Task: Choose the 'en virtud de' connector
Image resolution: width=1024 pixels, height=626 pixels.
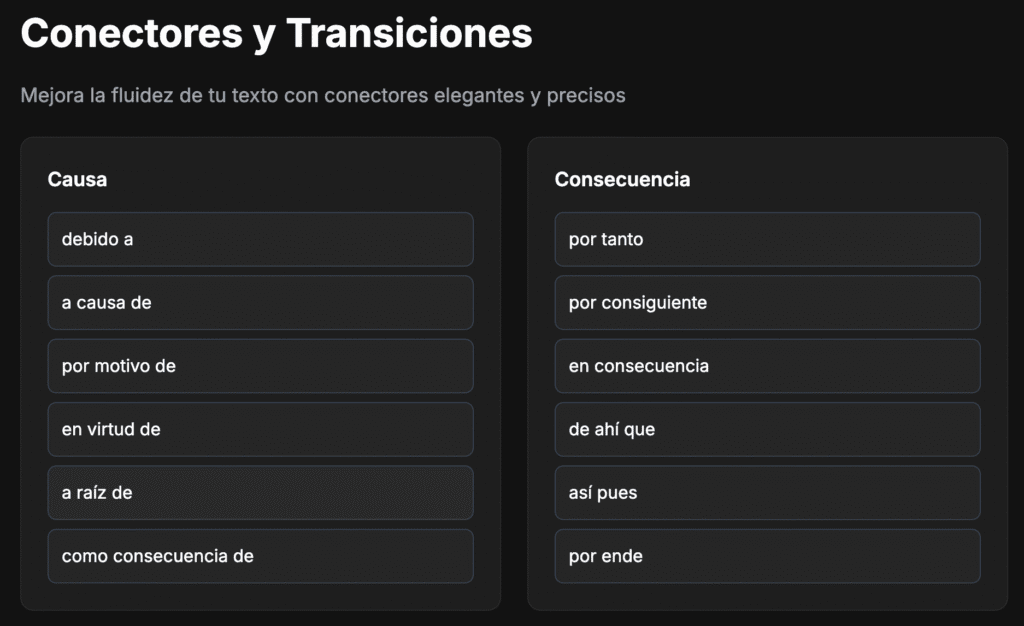Action: click(260, 429)
